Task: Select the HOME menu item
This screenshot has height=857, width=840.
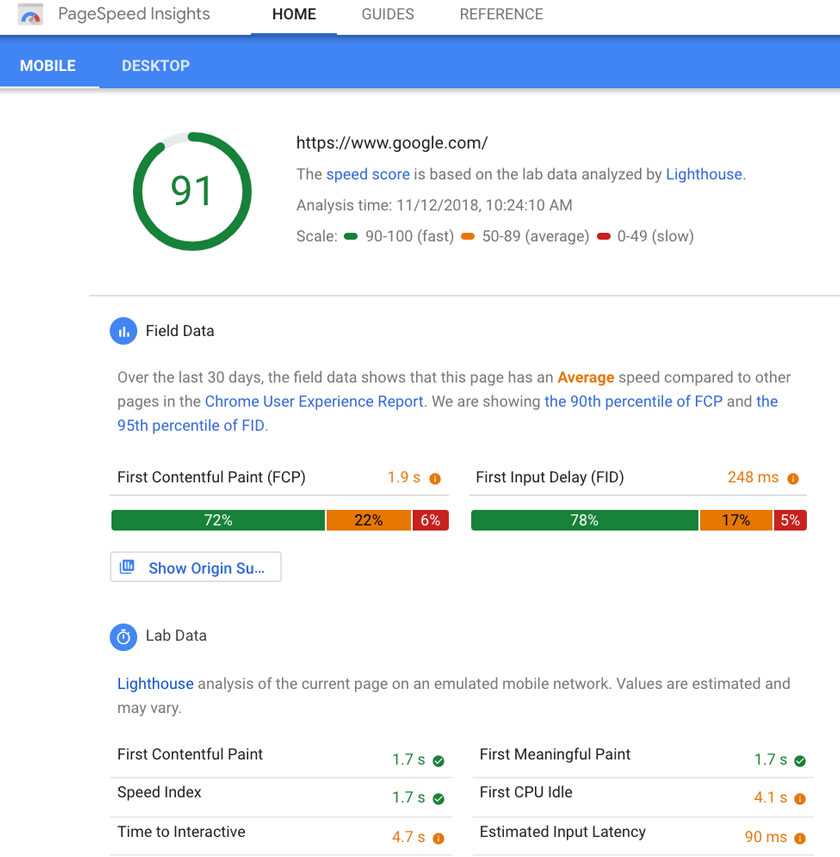Action: pyautogui.click(x=293, y=14)
